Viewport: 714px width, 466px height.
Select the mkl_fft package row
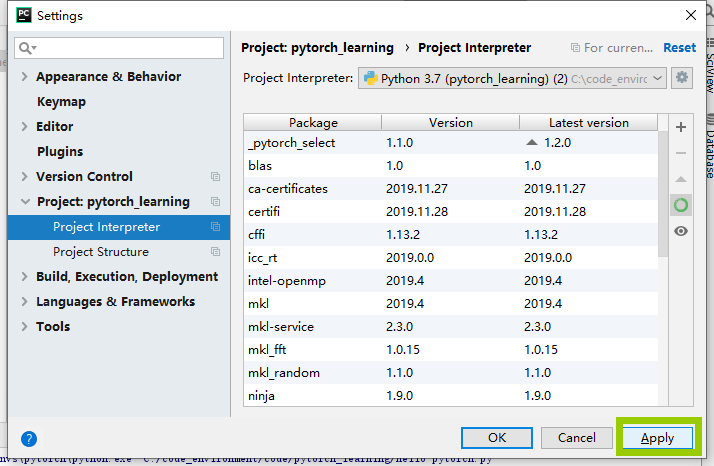451,350
